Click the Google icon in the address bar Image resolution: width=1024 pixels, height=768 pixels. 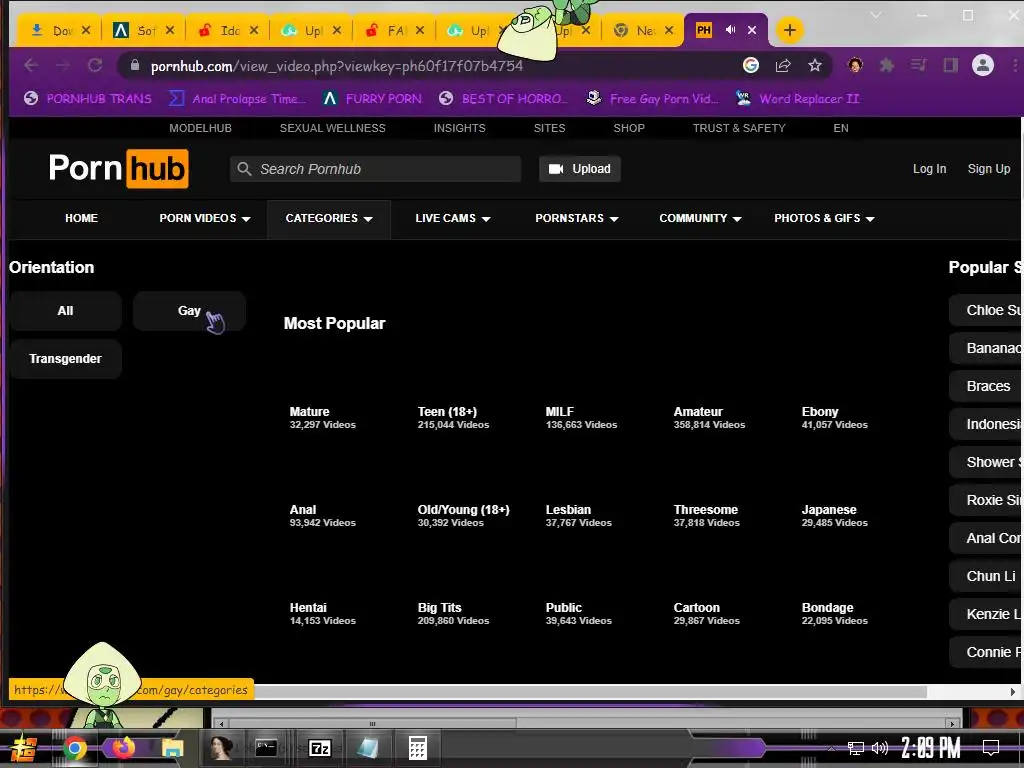click(751, 65)
